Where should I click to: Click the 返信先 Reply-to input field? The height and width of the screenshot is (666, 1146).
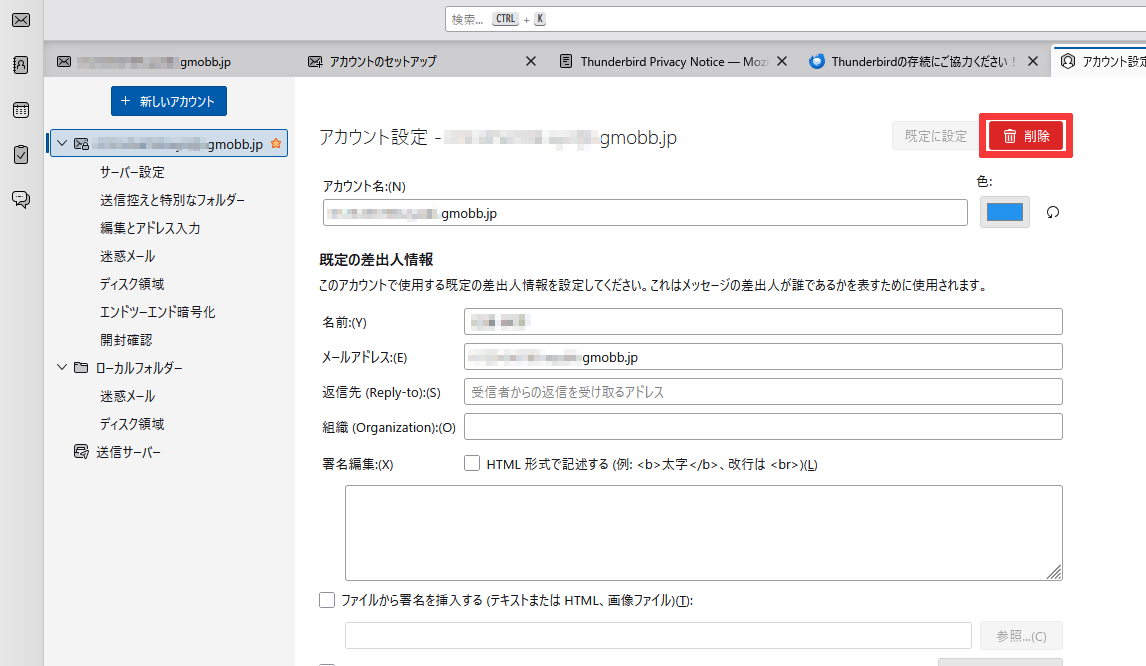[762, 391]
